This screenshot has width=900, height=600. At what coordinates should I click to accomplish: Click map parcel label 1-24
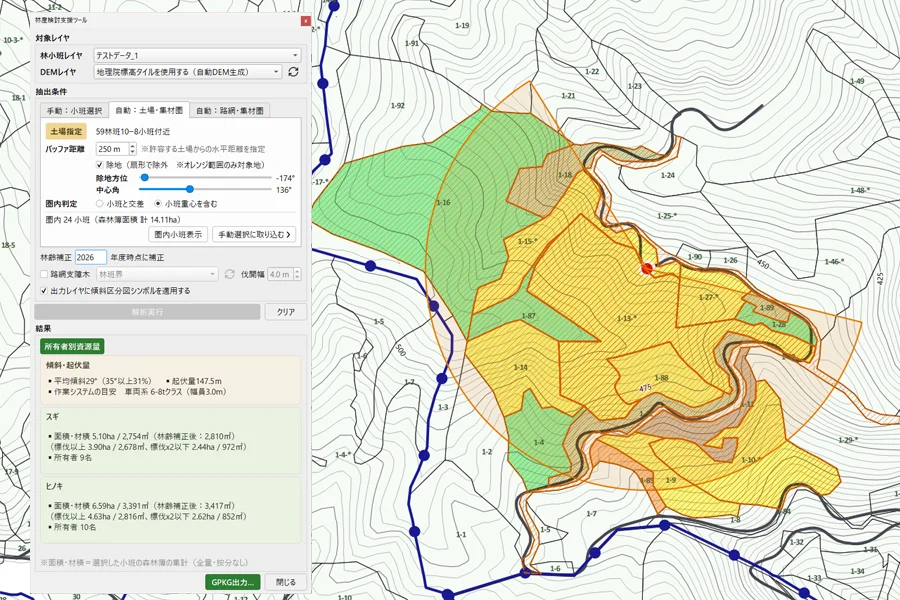coord(668,175)
